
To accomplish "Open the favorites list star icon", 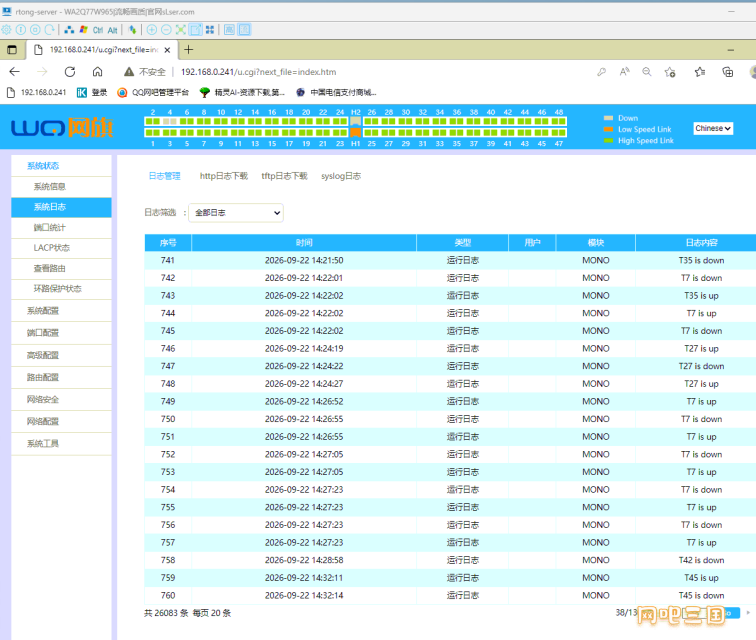I will coord(700,72).
